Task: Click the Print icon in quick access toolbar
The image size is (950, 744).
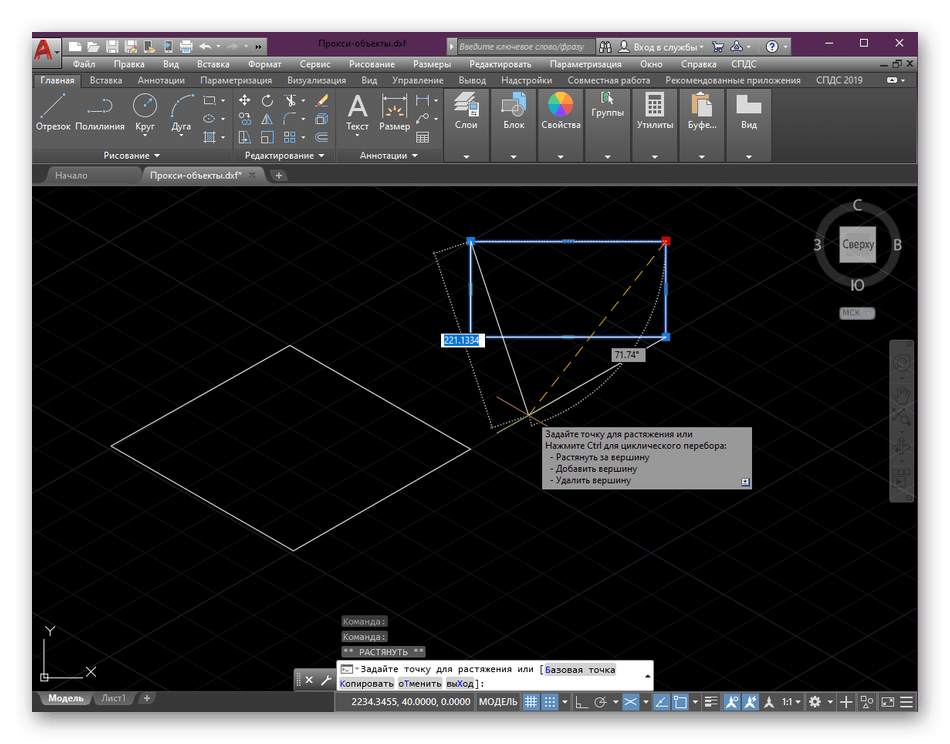Action: pos(186,46)
